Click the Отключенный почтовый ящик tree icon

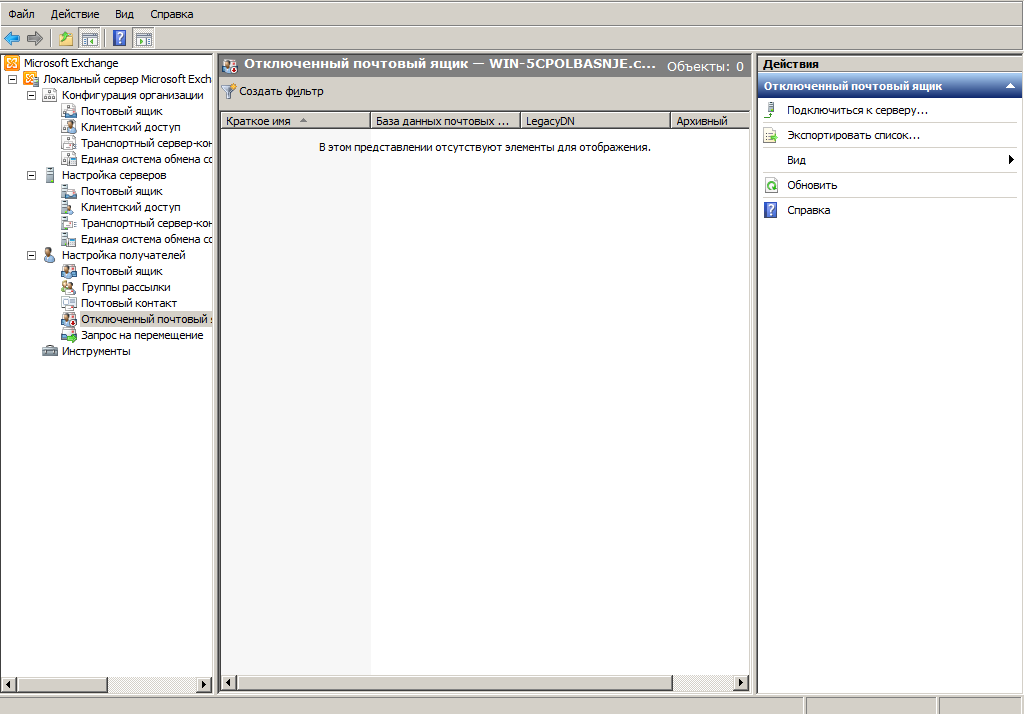click(69, 319)
